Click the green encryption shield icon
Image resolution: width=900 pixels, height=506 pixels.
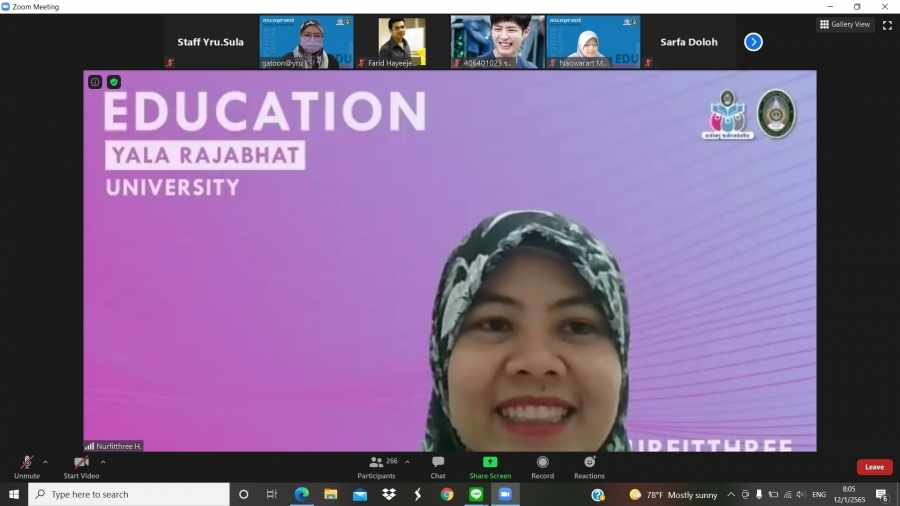tap(114, 82)
